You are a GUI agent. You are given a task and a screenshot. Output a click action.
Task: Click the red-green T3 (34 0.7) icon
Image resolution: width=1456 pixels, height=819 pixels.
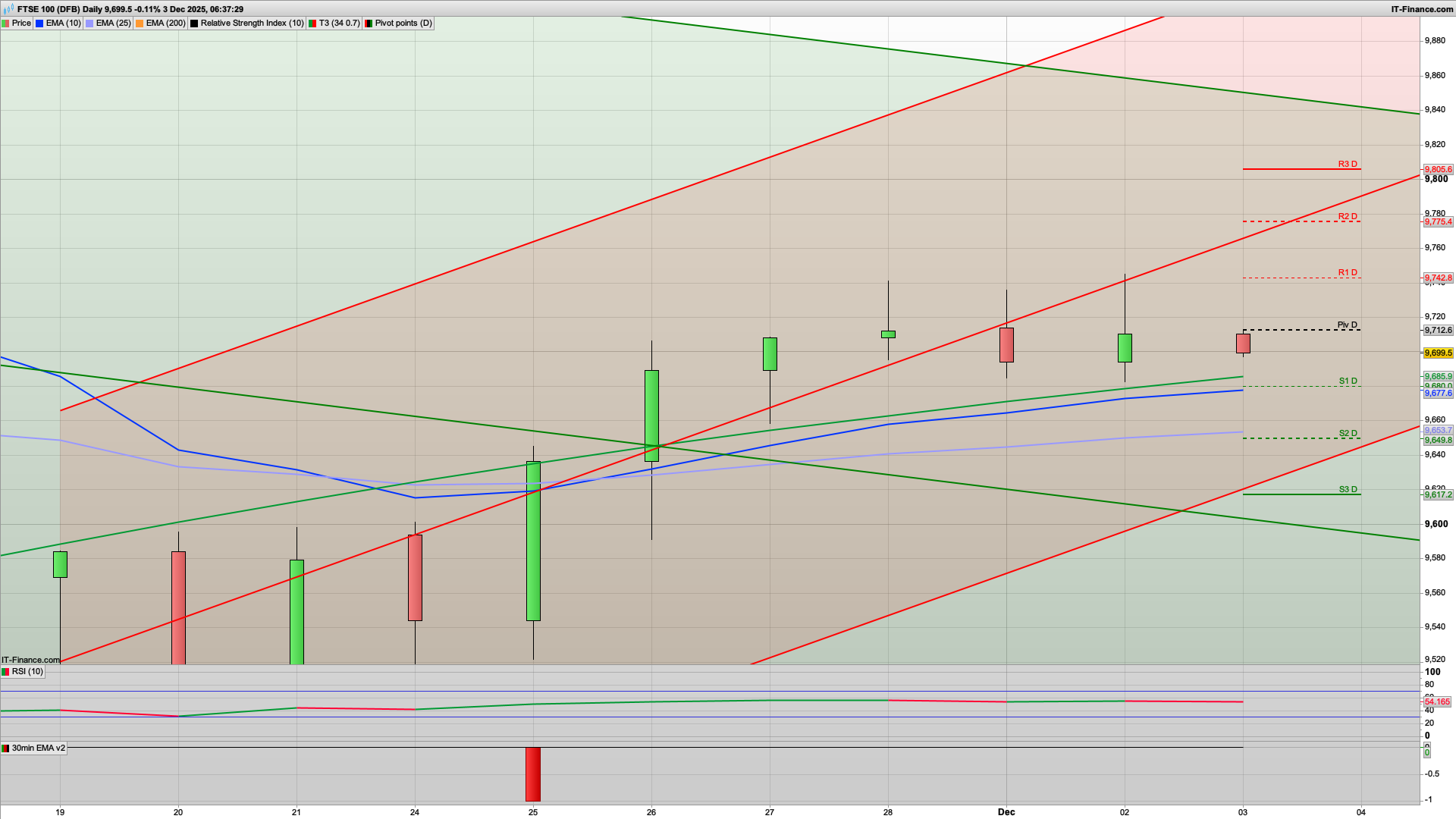pos(312,23)
